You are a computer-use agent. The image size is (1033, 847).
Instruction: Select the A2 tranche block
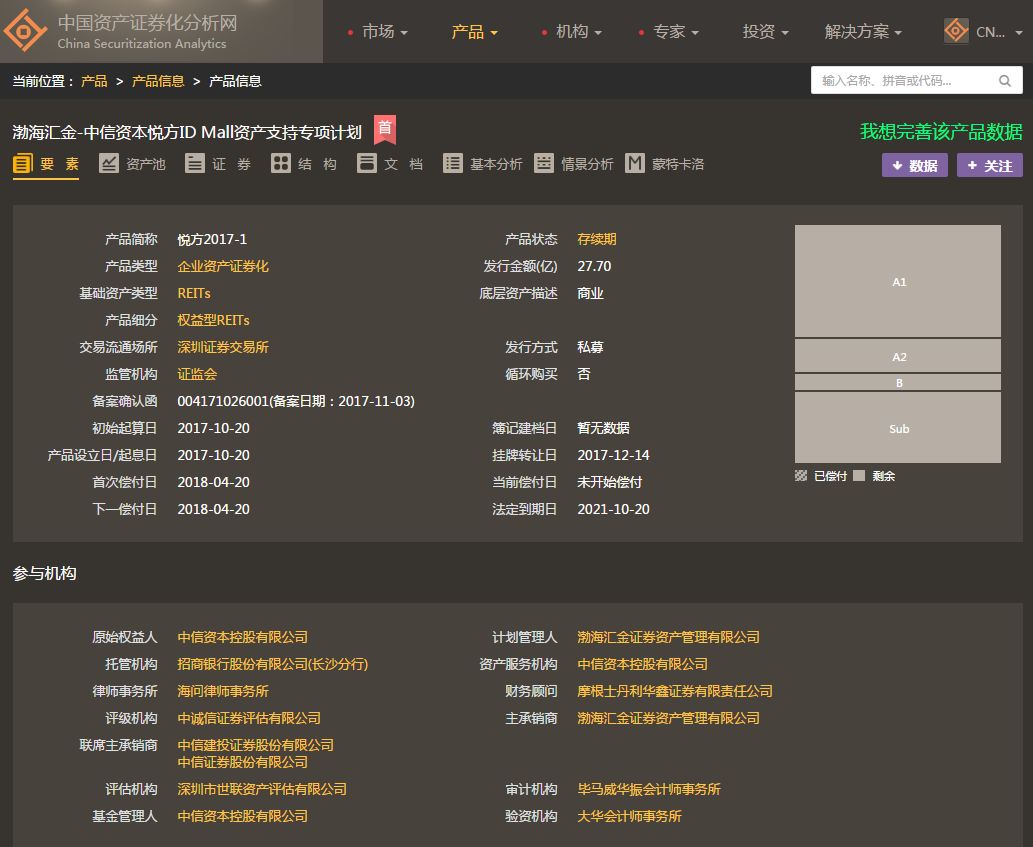tap(898, 356)
